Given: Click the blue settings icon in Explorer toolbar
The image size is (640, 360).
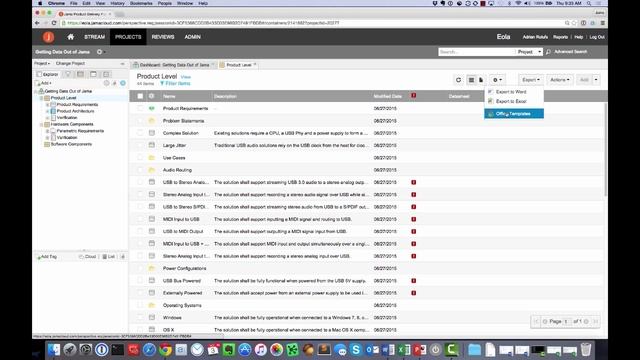Looking at the screenshot, I should click(123, 83).
